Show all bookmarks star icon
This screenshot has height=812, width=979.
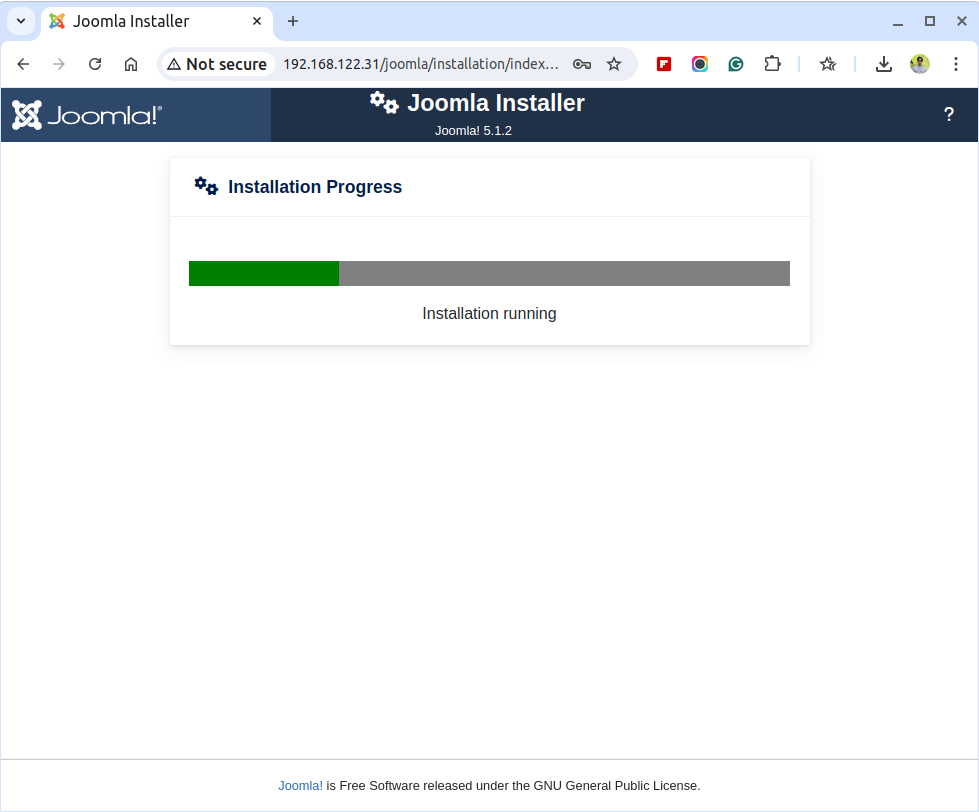828,64
